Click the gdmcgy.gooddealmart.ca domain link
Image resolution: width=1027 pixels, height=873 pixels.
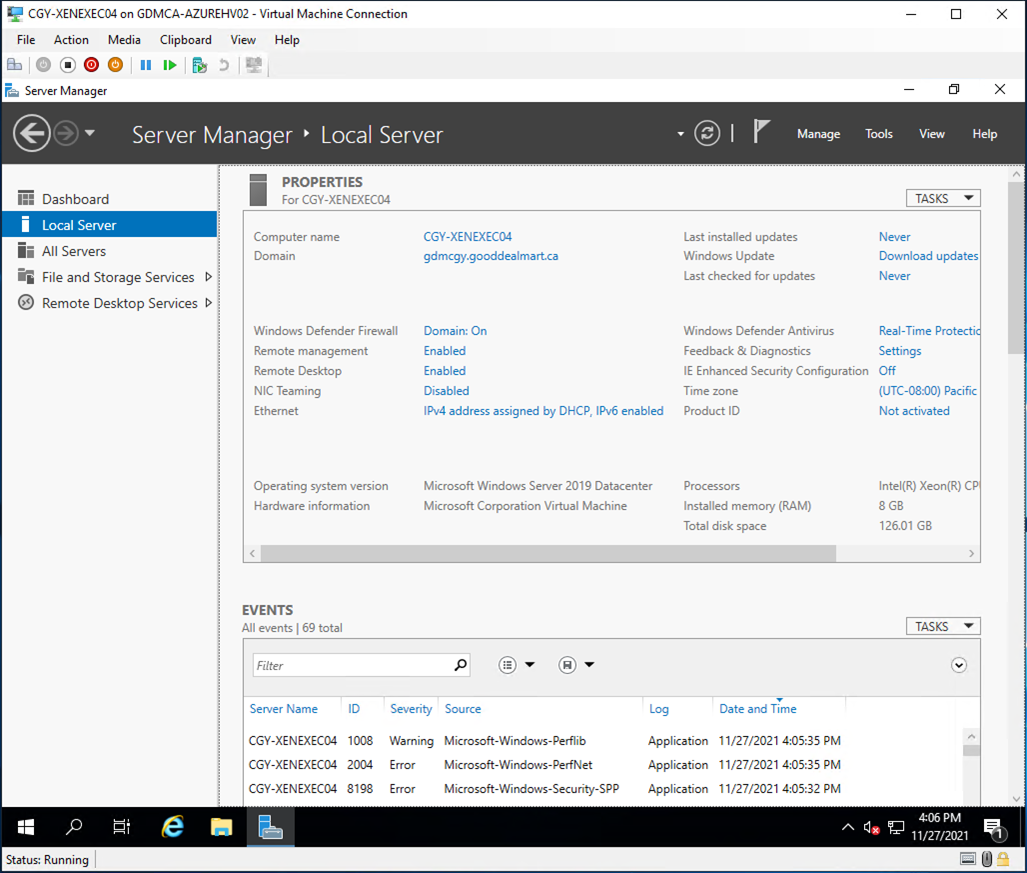pos(491,256)
